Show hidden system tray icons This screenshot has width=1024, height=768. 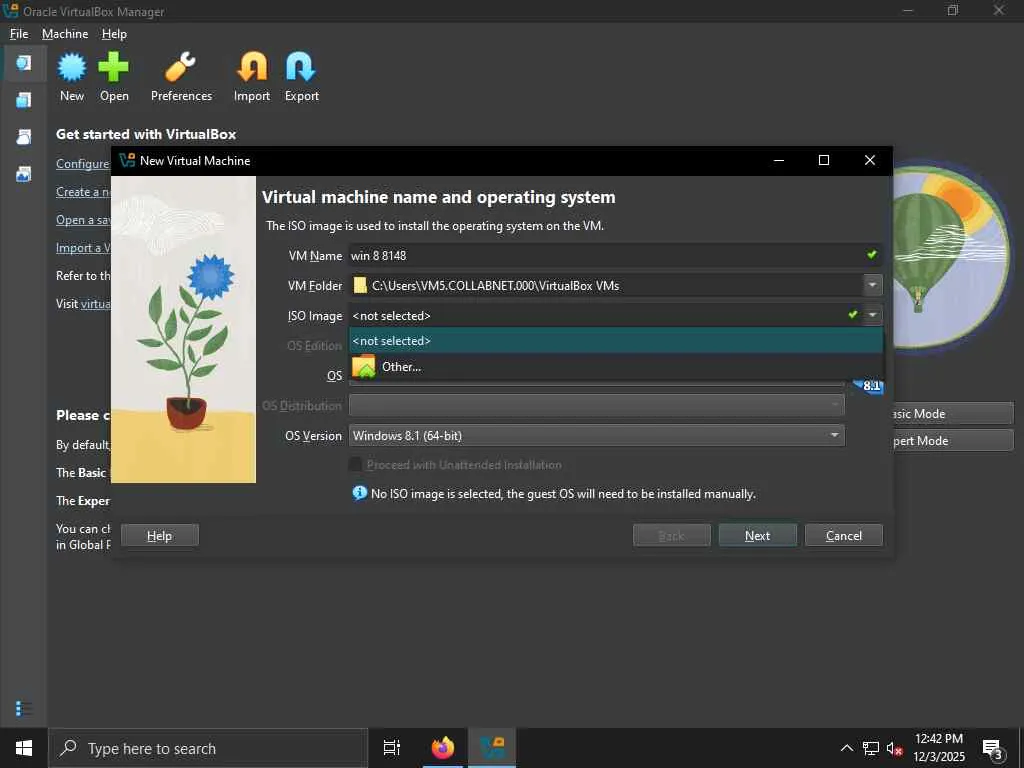click(846, 748)
